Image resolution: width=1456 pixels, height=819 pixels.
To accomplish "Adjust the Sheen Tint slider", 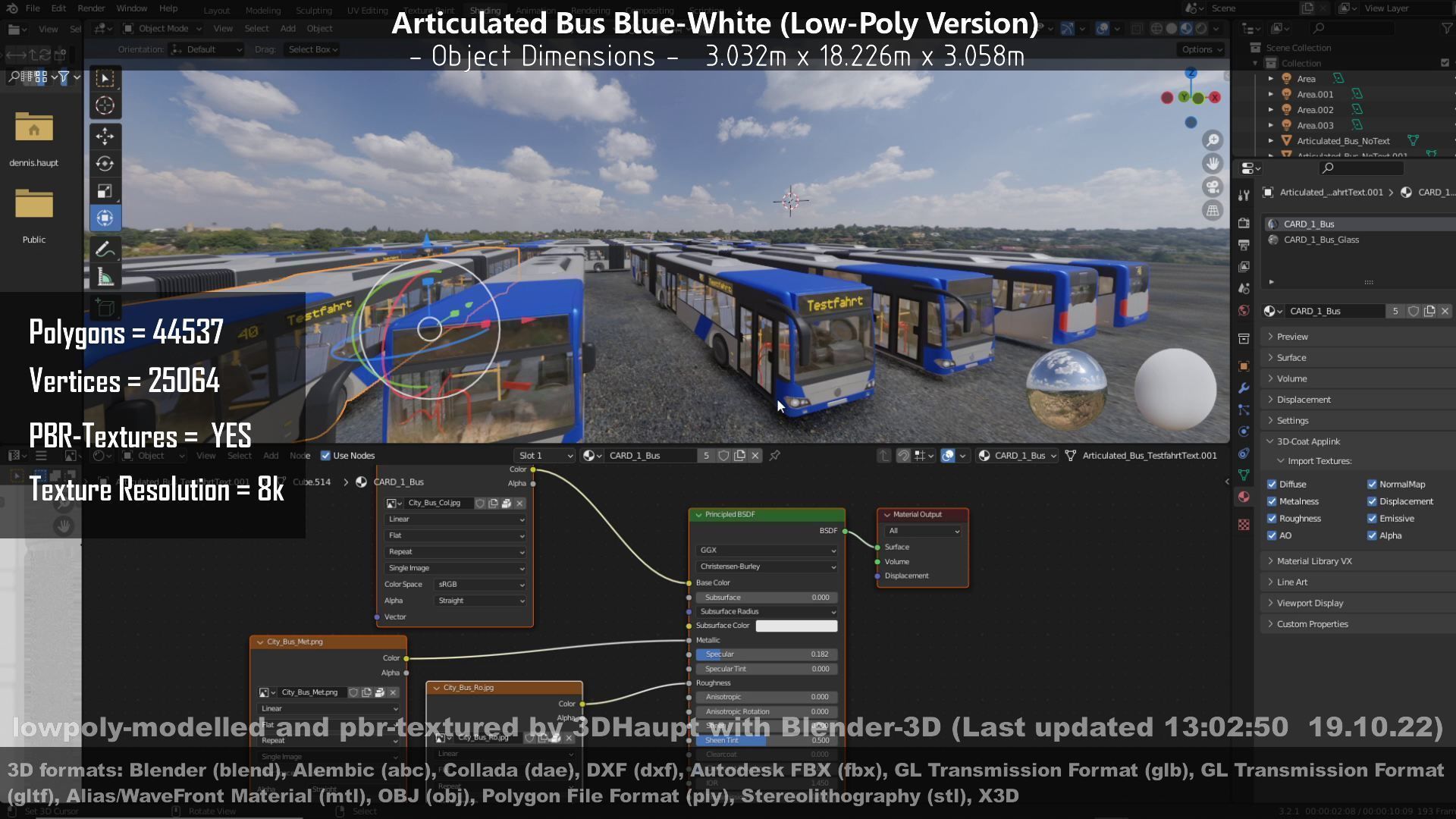I will [767, 741].
